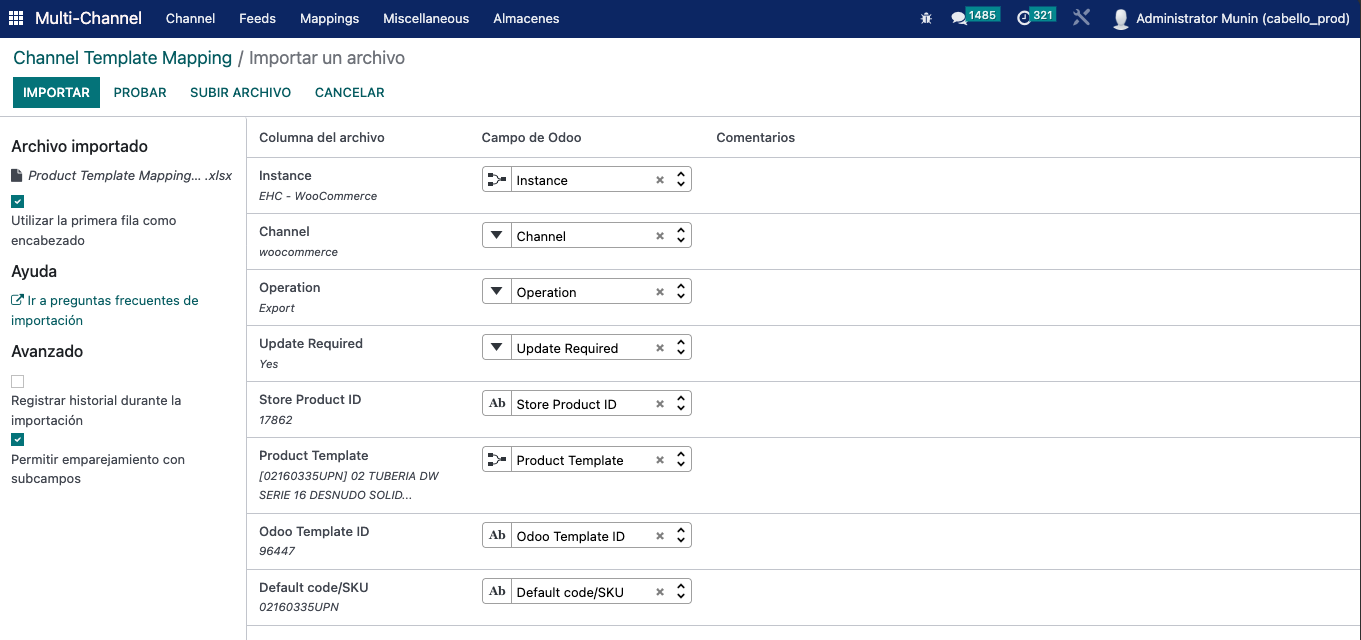The width and height of the screenshot is (1361, 640).
Task: Click the Product Template field input
Action: coord(580,460)
